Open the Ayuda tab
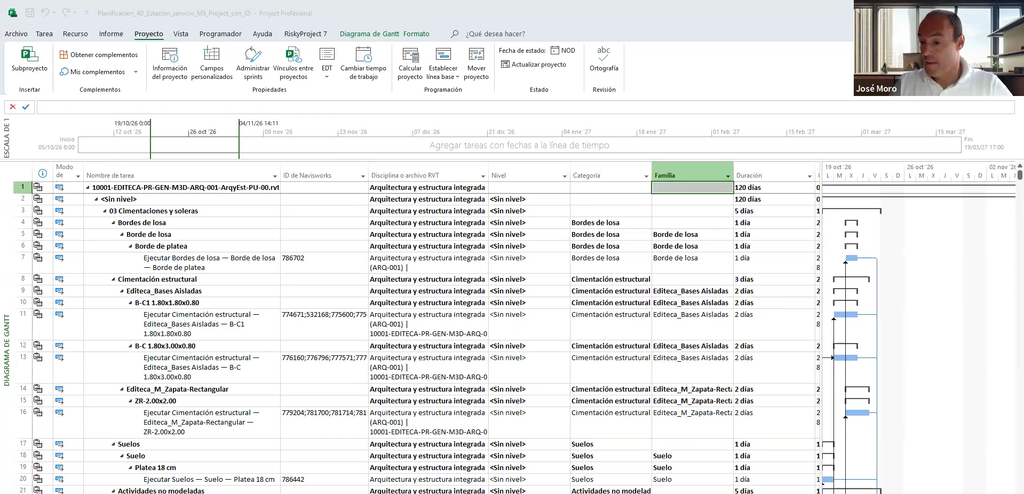Viewport: 1024px width, 494px height. point(263,34)
